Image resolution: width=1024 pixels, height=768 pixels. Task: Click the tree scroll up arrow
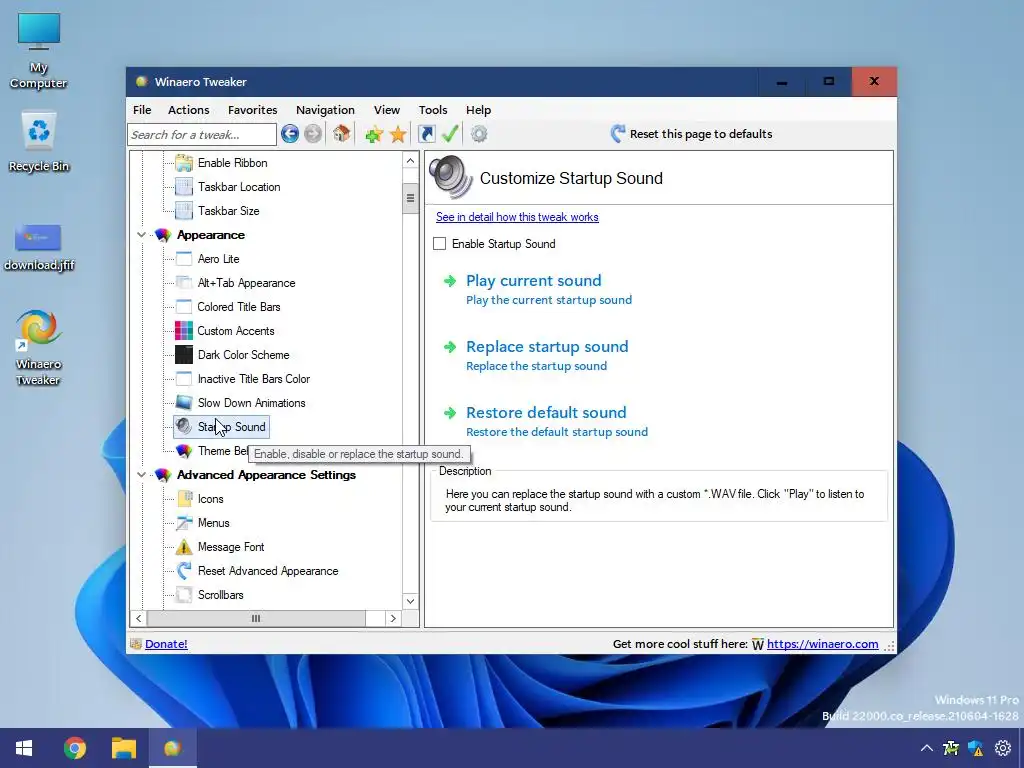click(x=410, y=161)
